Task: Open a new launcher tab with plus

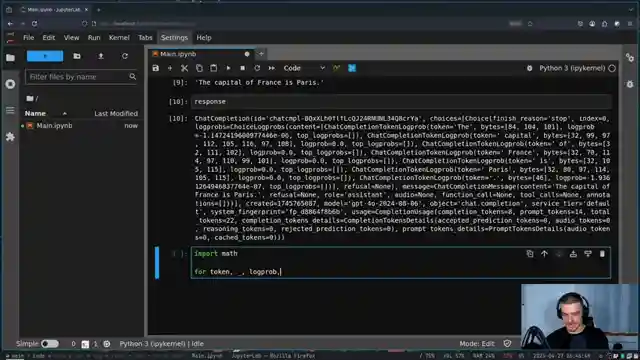Action: pos(261,54)
